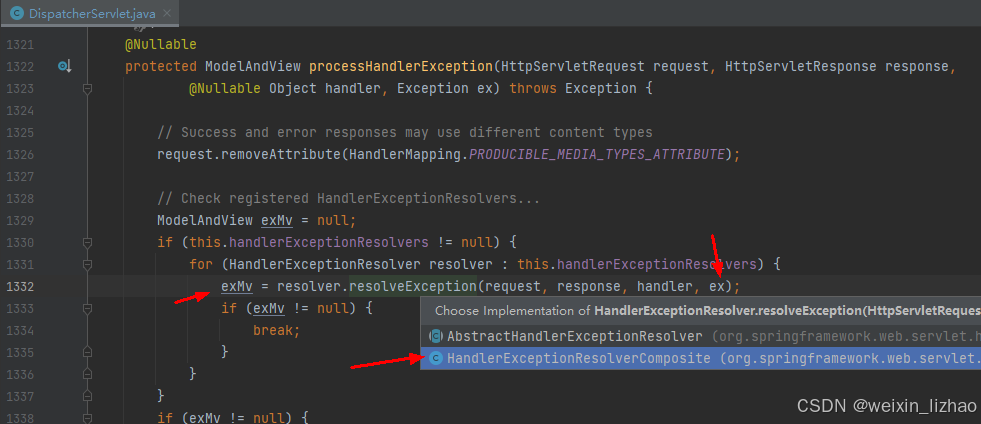Click HttpServletResponse parameter type on line 1322
Image resolution: width=981 pixels, height=424 pixels.
coord(801,66)
